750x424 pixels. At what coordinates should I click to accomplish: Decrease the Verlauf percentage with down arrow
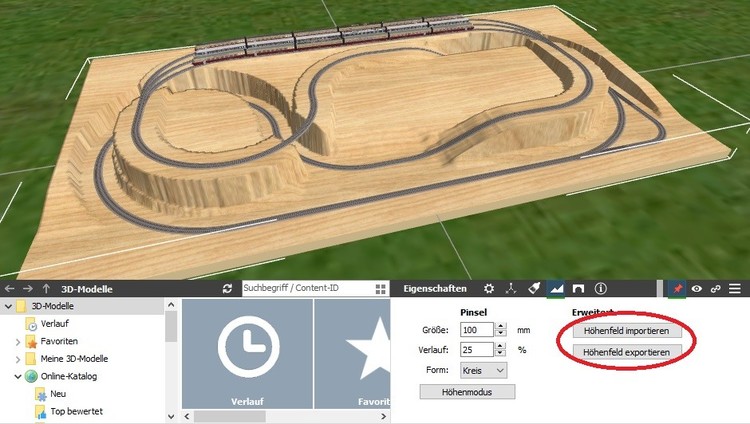click(x=501, y=353)
